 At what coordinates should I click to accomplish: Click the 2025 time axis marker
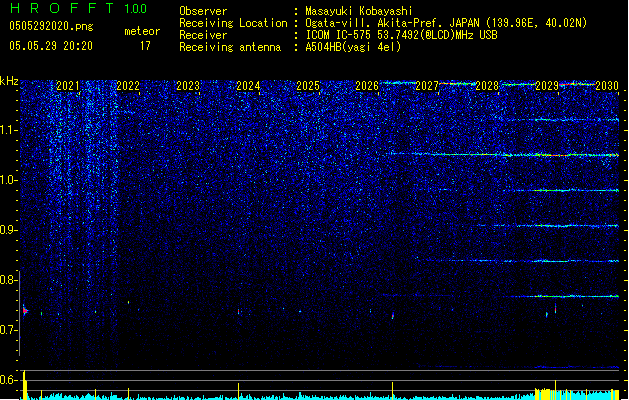(x=308, y=86)
